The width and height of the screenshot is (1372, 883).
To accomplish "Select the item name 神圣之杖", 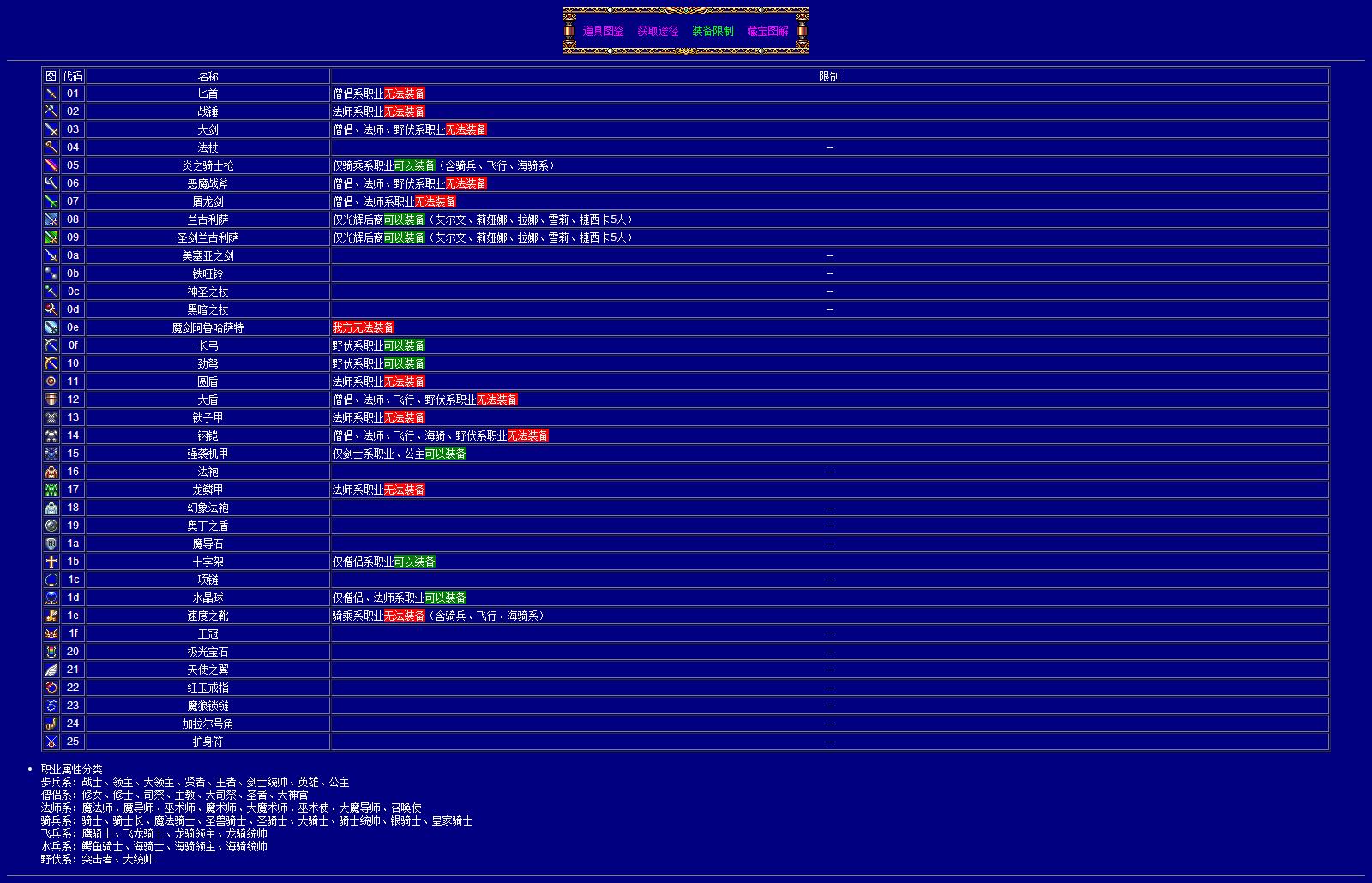I will pos(208,291).
